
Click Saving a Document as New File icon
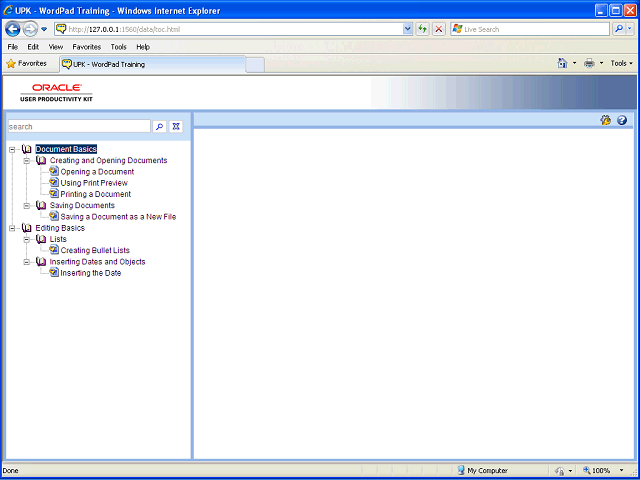[54, 216]
